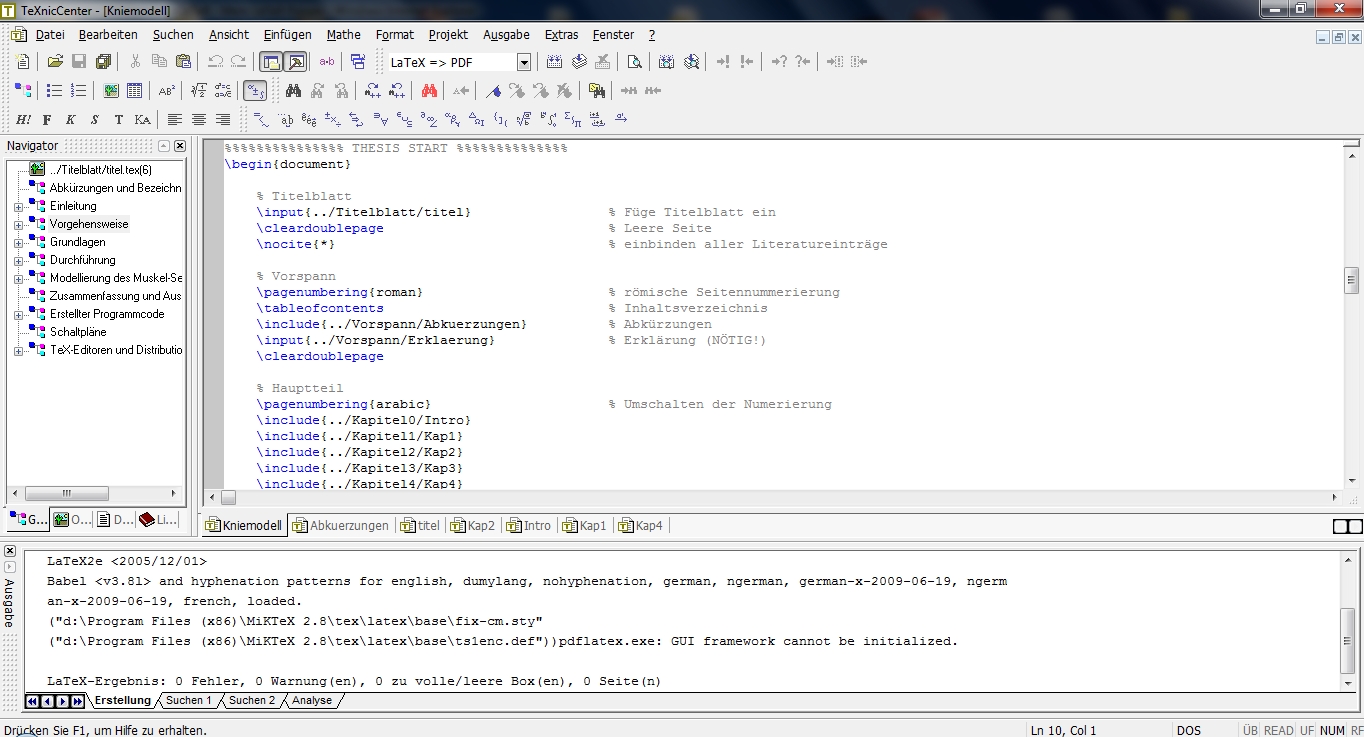Click the save all files icon
The height and width of the screenshot is (737, 1364).
[x=103, y=62]
